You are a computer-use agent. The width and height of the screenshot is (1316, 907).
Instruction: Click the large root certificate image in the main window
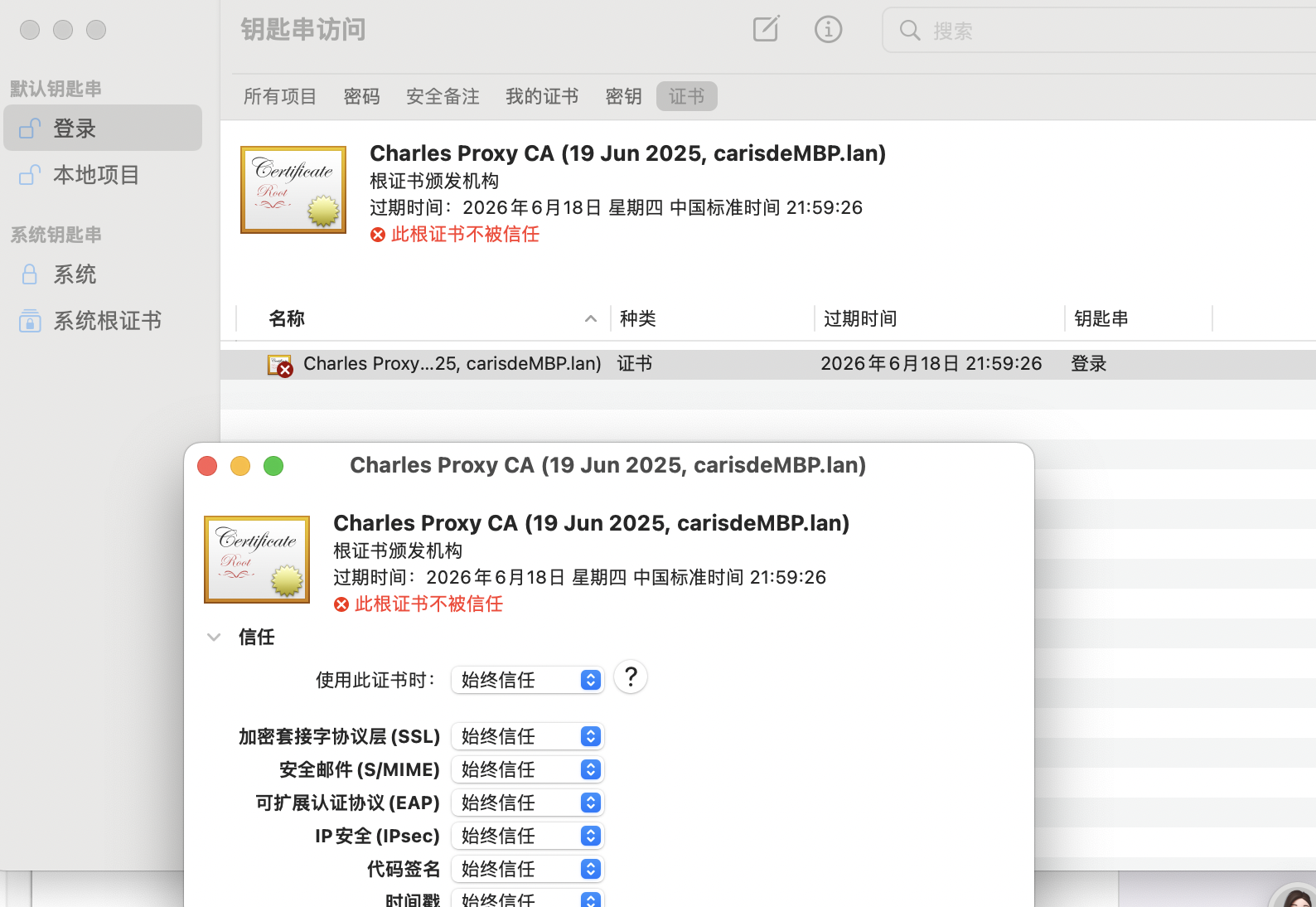293,190
